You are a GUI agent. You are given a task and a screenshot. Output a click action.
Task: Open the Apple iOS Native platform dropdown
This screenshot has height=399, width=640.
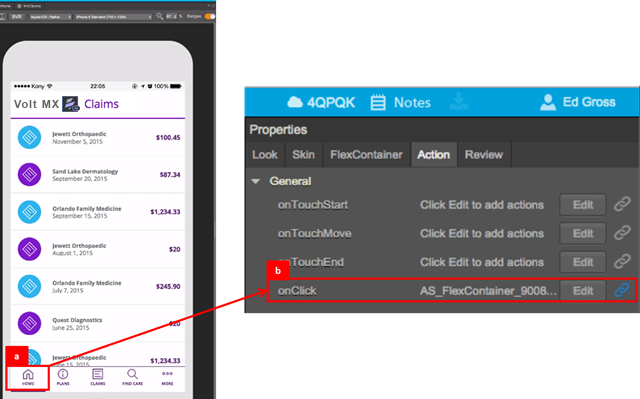pyautogui.click(x=50, y=17)
